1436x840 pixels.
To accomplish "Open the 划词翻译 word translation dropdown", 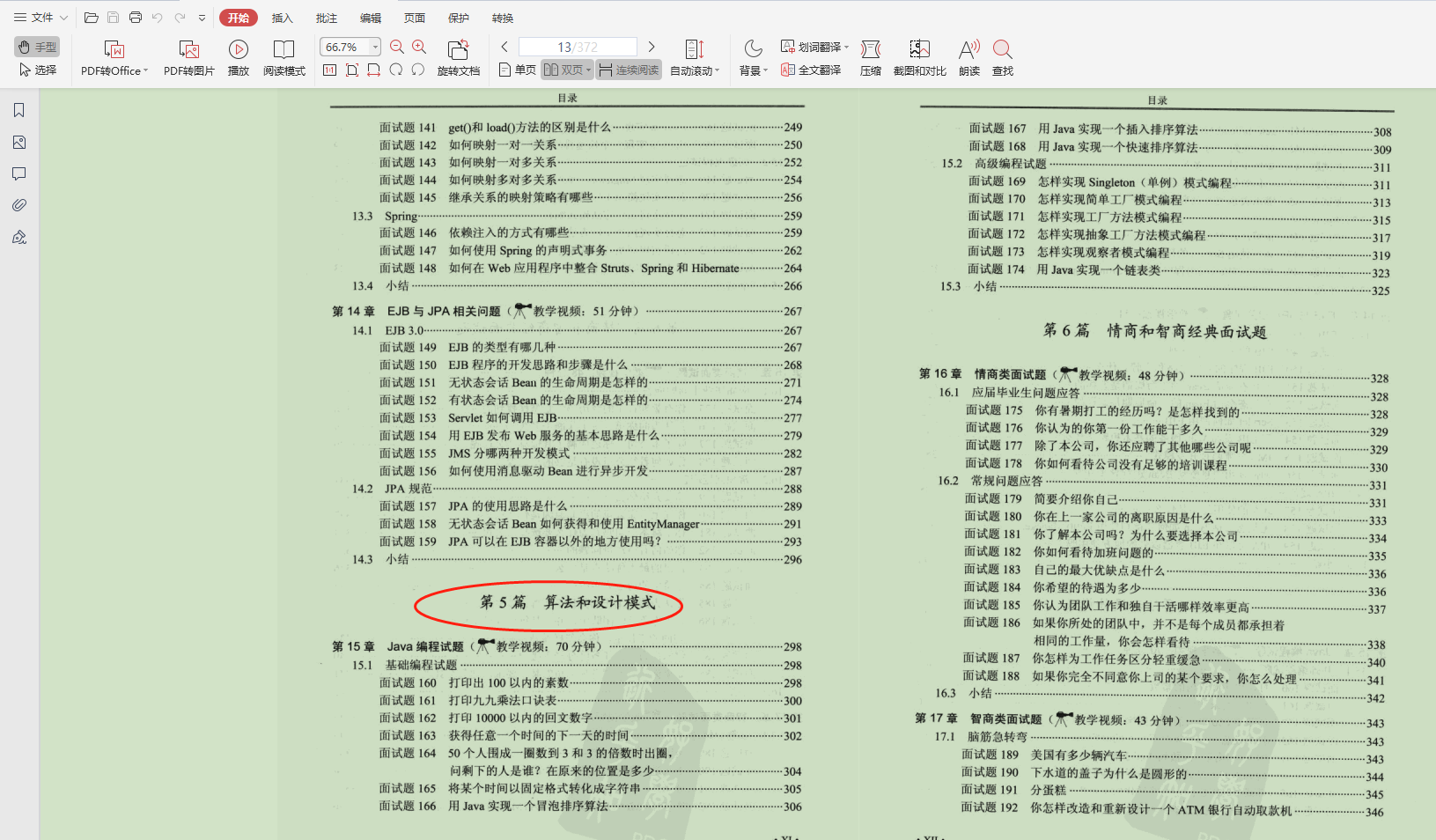I will pos(814,47).
